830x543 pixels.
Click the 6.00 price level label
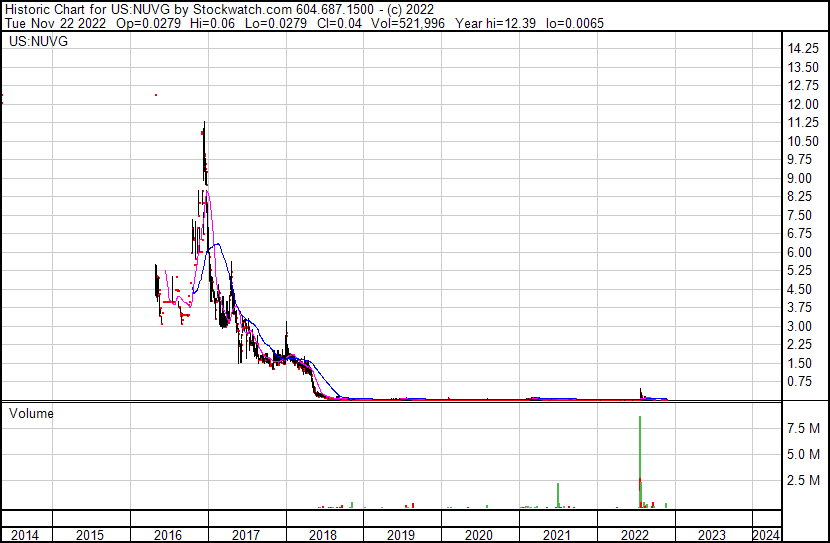coord(800,252)
